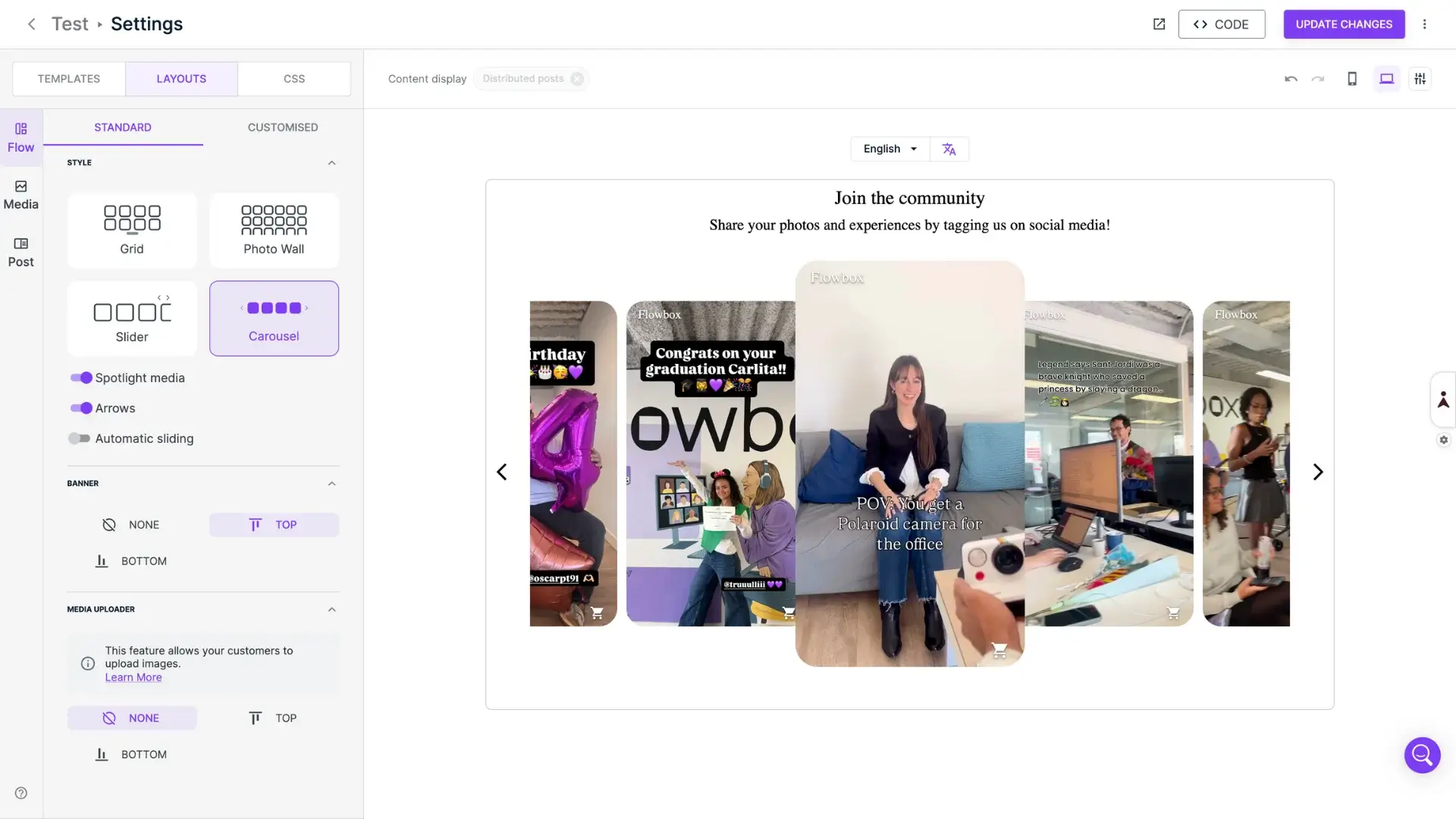The height and width of the screenshot is (819, 1456).
Task: Switch to desktop preview icon
Action: (x=1386, y=79)
